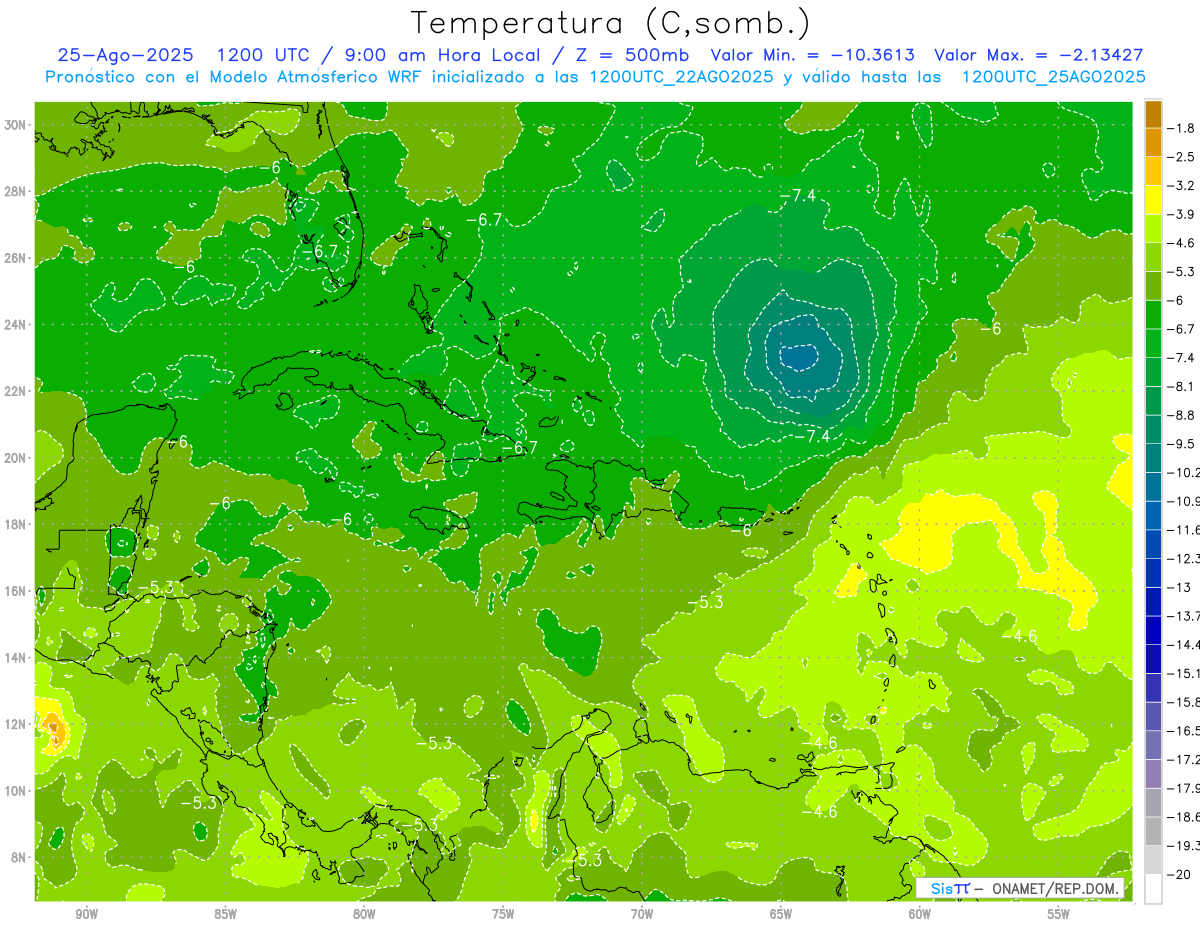Click the title "Temperatura (C,somb.)"
The height and width of the screenshot is (927, 1200).
(611, 23)
